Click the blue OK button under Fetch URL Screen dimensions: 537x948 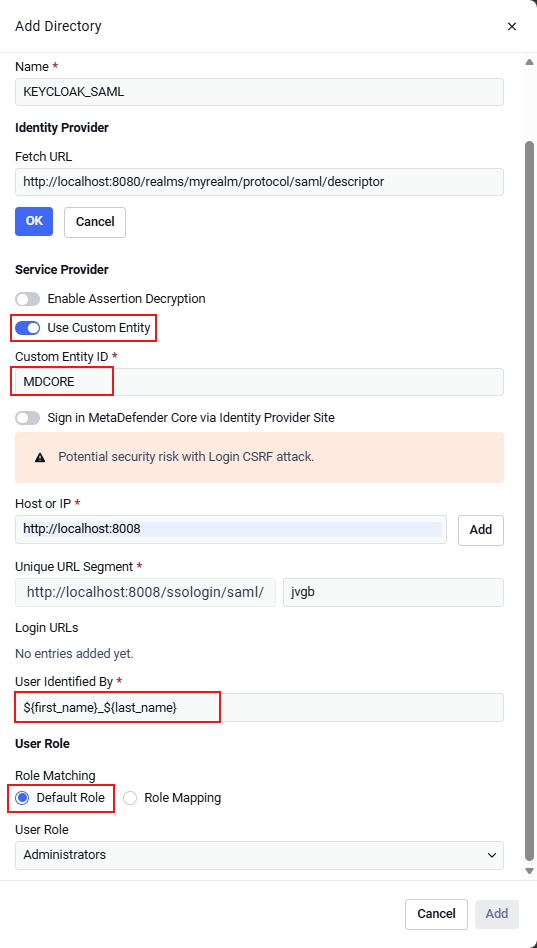(34, 221)
